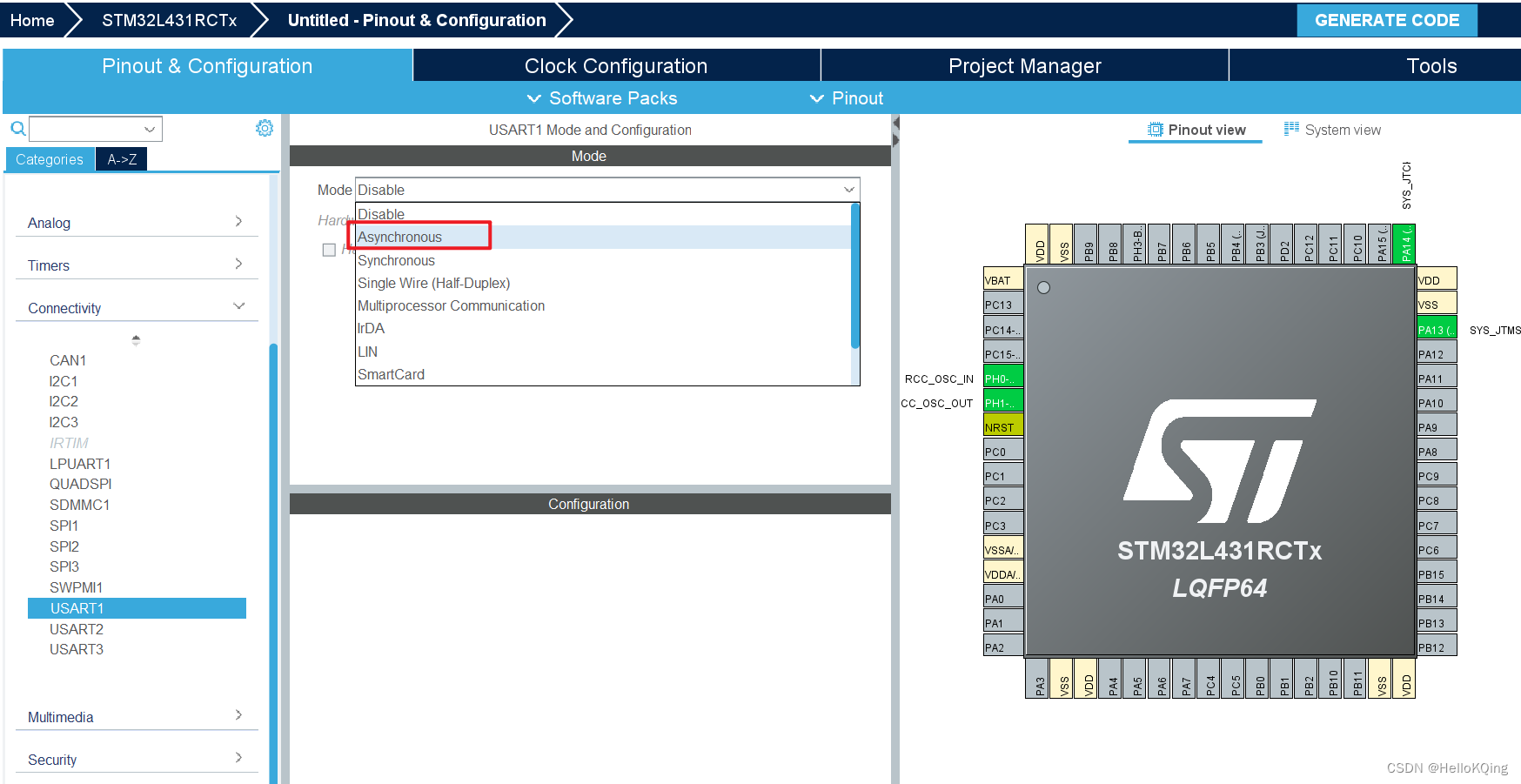Screen dimensions: 1521x784
Task: Open the settings gear icon in categories panel
Action: point(265,128)
